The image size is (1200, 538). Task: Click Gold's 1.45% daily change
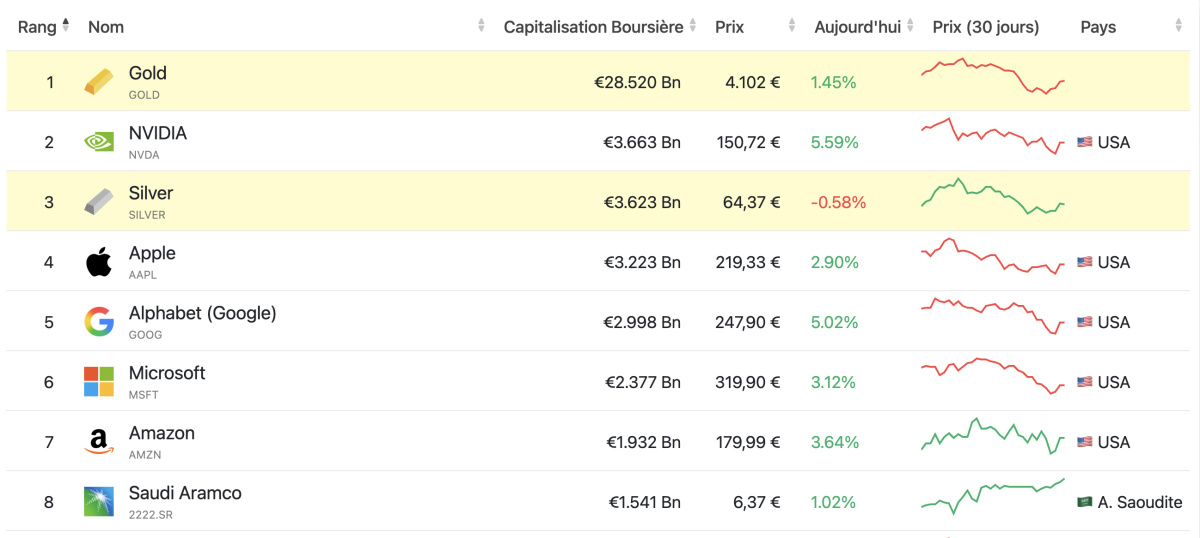coord(834,82)
